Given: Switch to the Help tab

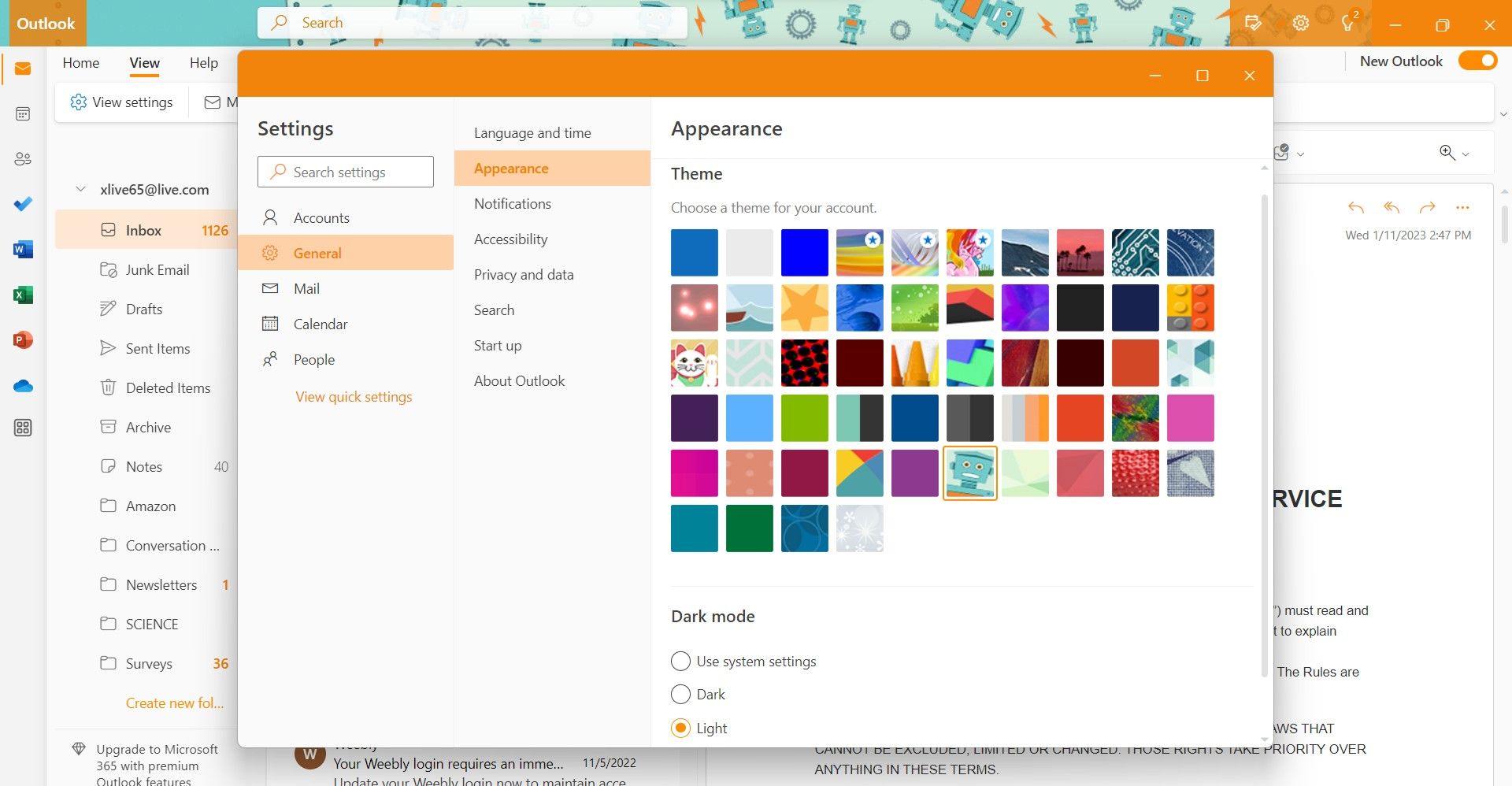Looking at the screenshot, I should (203, 62).
